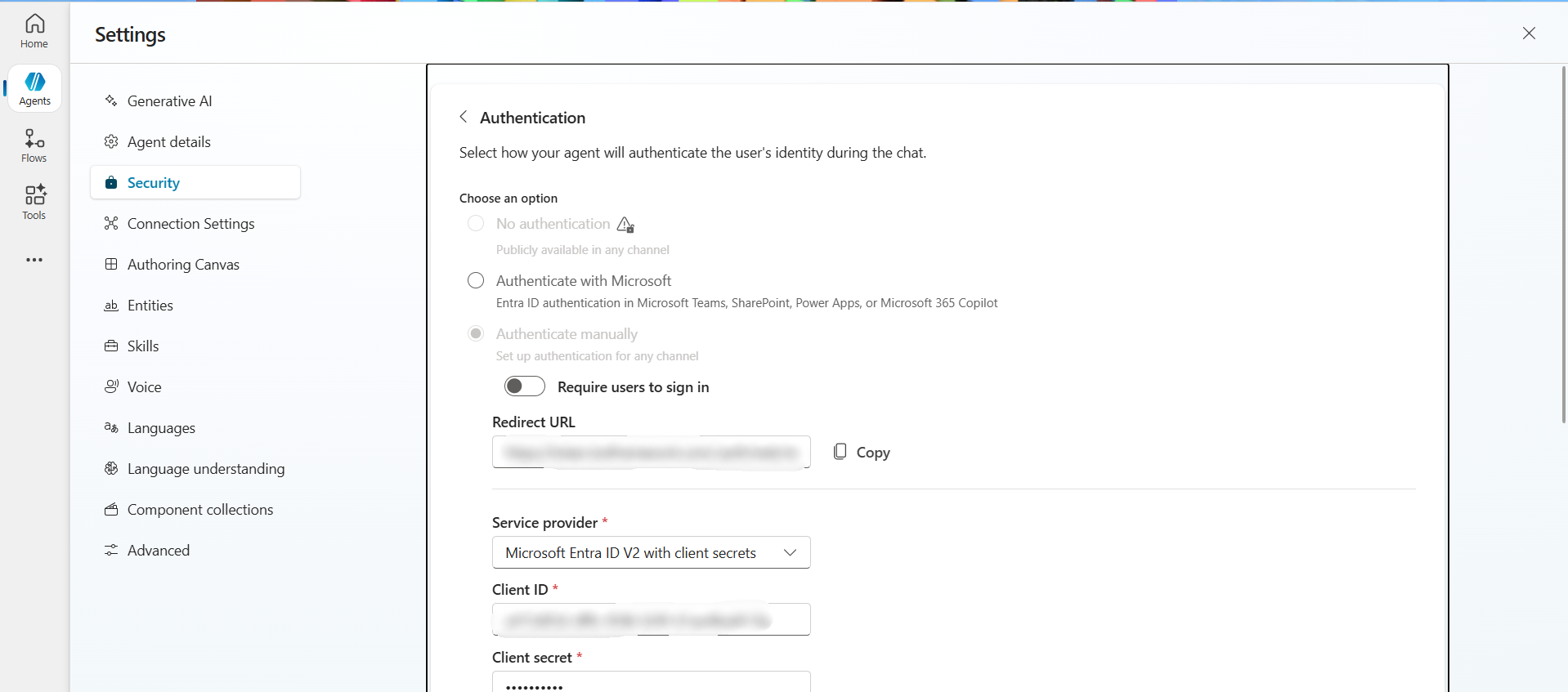Open Language understanding settings
Screen dimensions: 1568x692
[x=195, y=468]
